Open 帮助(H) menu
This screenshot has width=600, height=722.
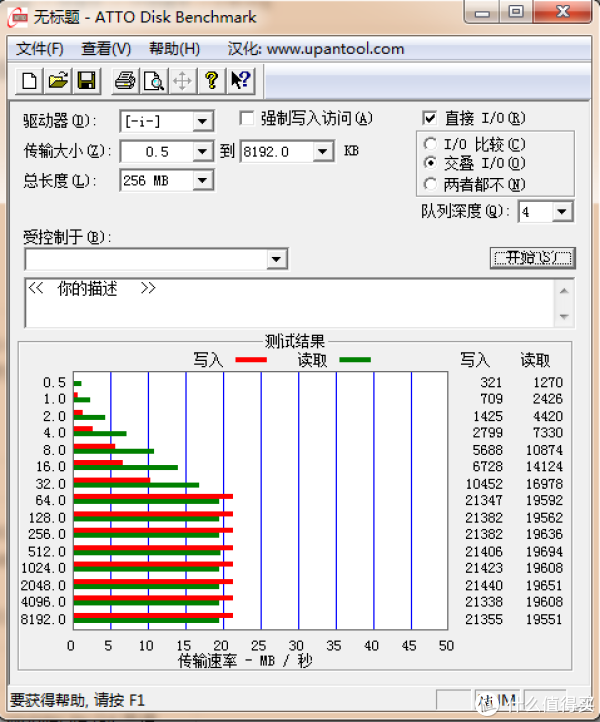pyautogui.click(x=175, y=49)
